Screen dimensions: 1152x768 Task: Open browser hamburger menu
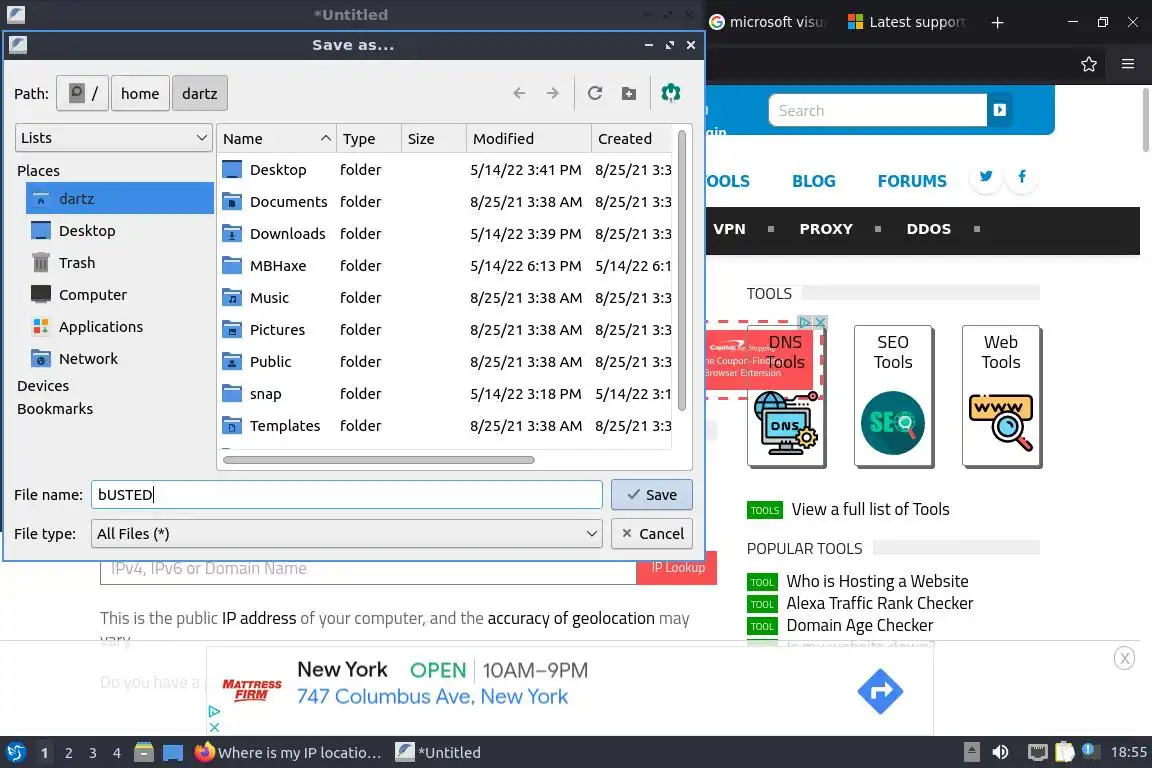1128,64
